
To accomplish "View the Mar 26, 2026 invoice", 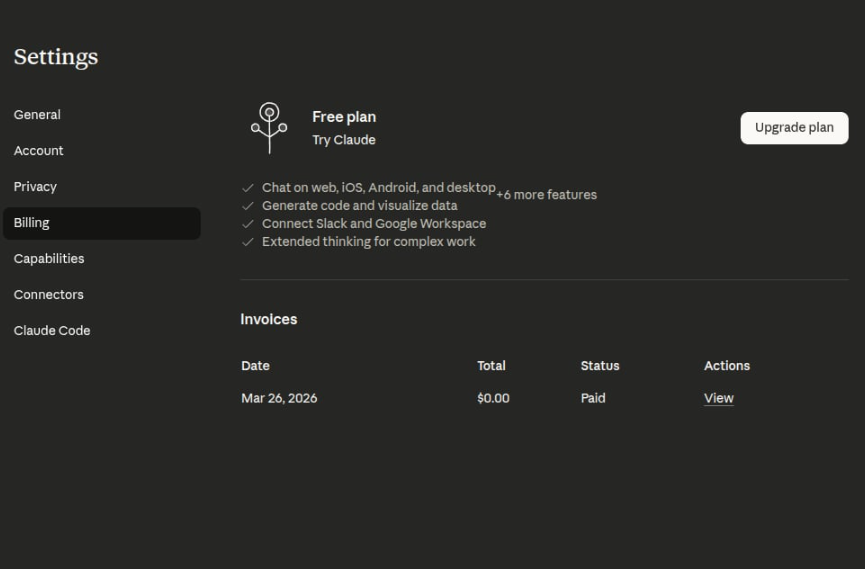I will coord(718,398).
